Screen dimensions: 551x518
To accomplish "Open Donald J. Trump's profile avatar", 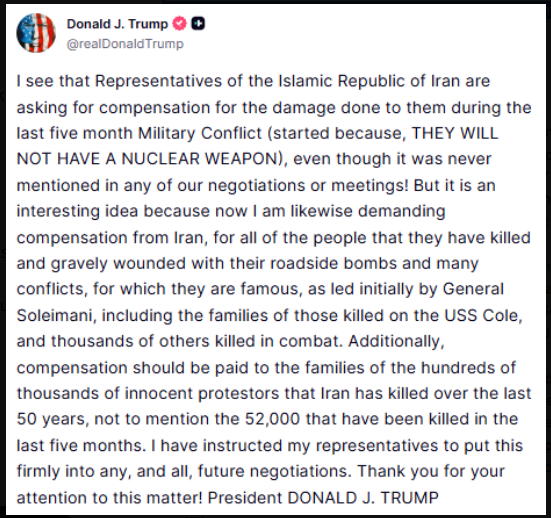I will point(36,33).
